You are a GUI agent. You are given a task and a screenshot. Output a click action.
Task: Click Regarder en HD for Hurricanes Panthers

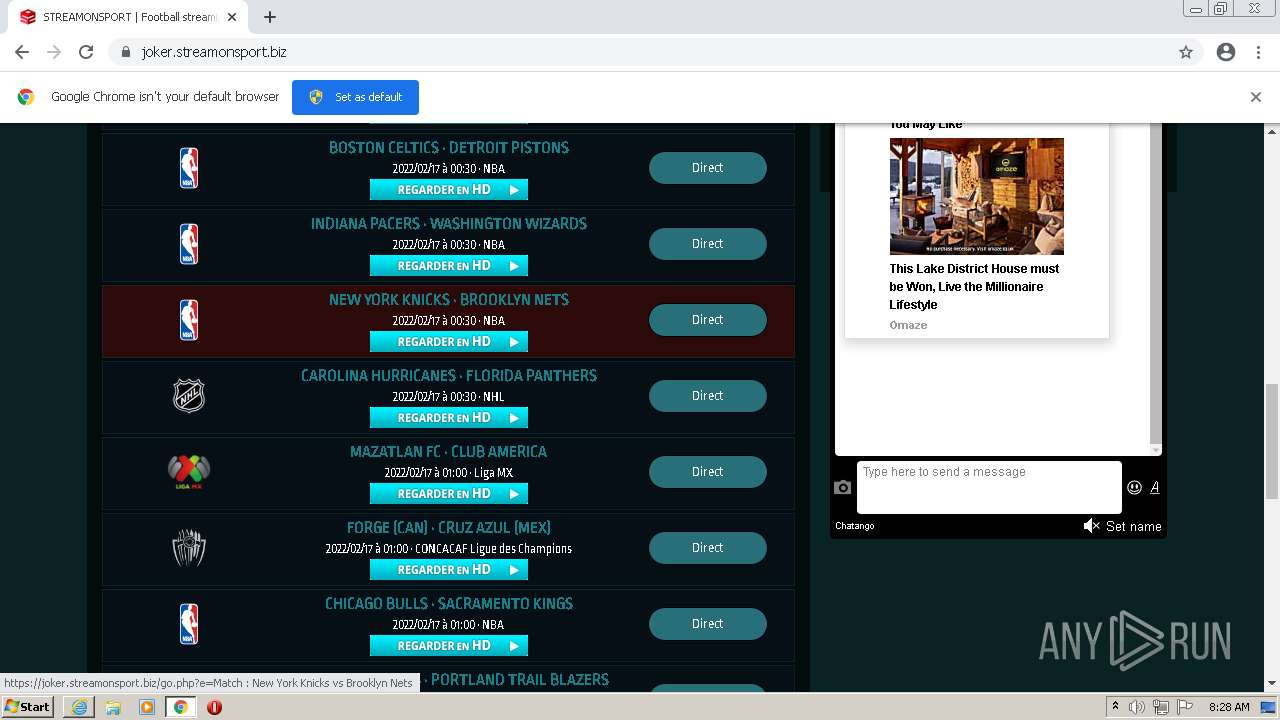(449, 418)
